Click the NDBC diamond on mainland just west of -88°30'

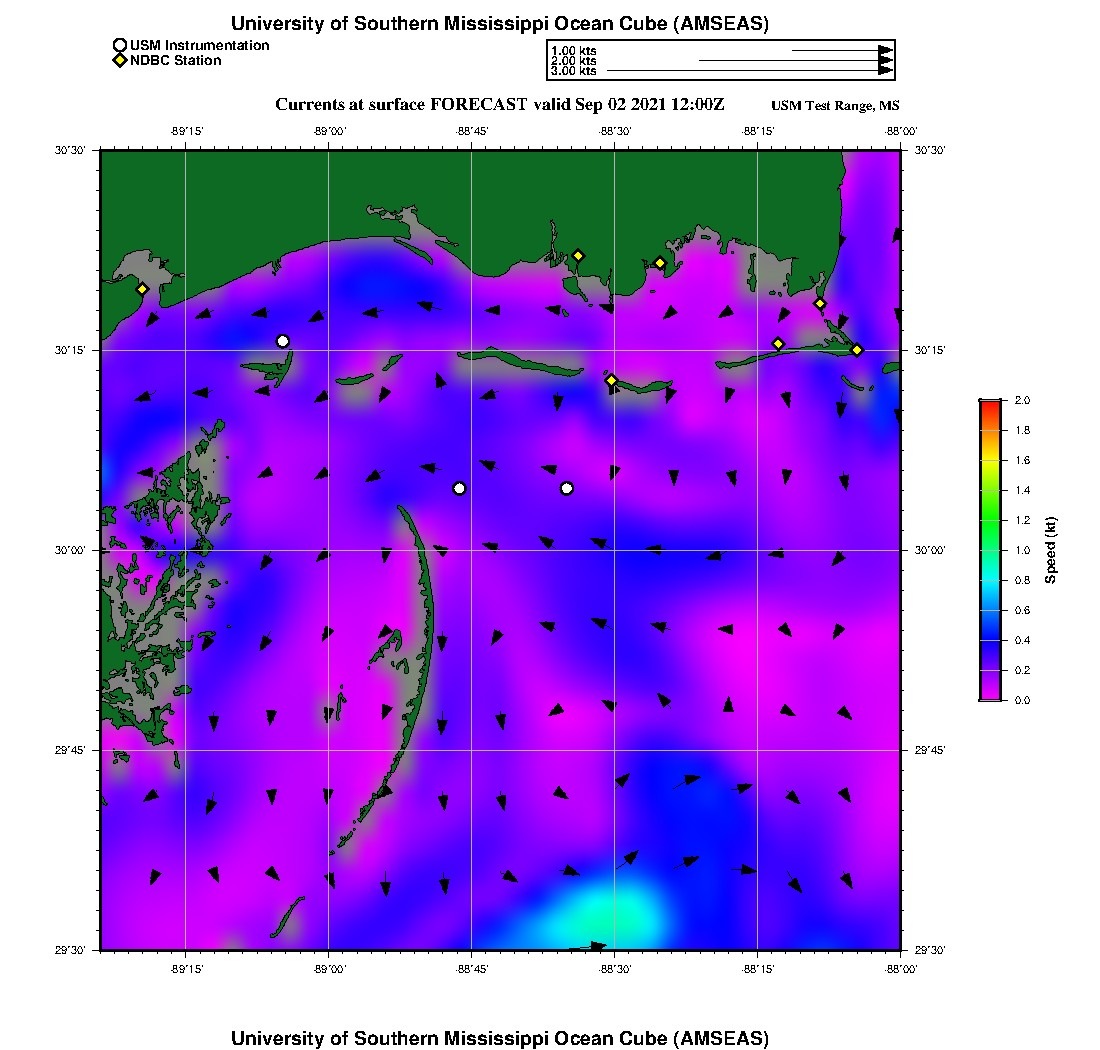578,255
